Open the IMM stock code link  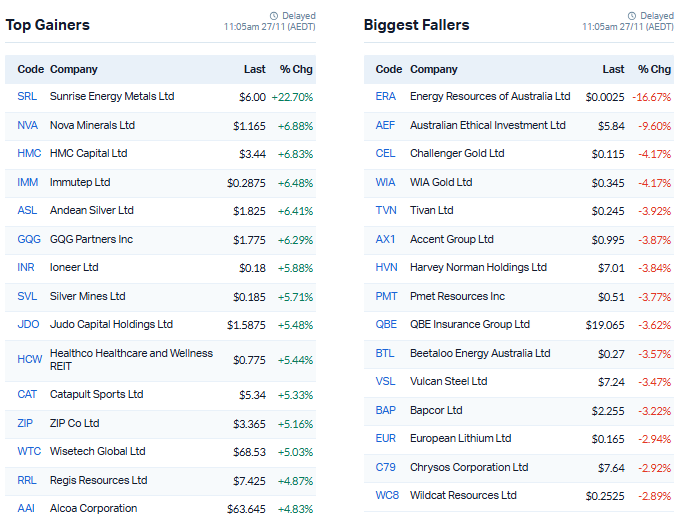tap(28, 182)
